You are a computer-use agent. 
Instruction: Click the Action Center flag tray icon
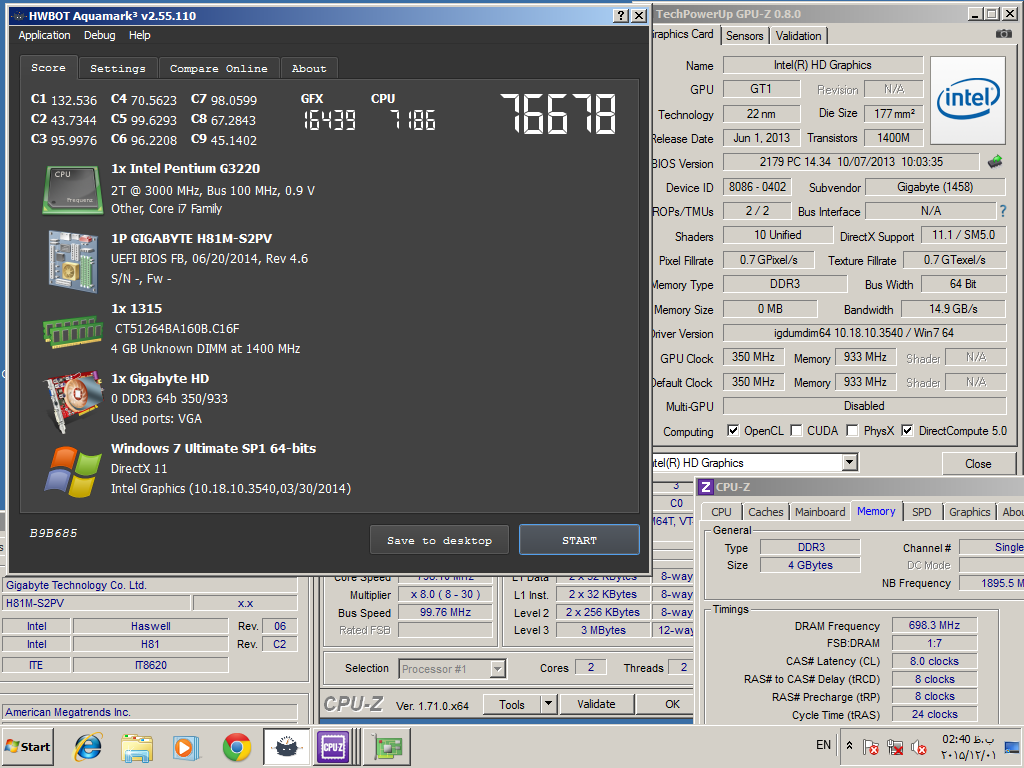(x=871, y=746)
